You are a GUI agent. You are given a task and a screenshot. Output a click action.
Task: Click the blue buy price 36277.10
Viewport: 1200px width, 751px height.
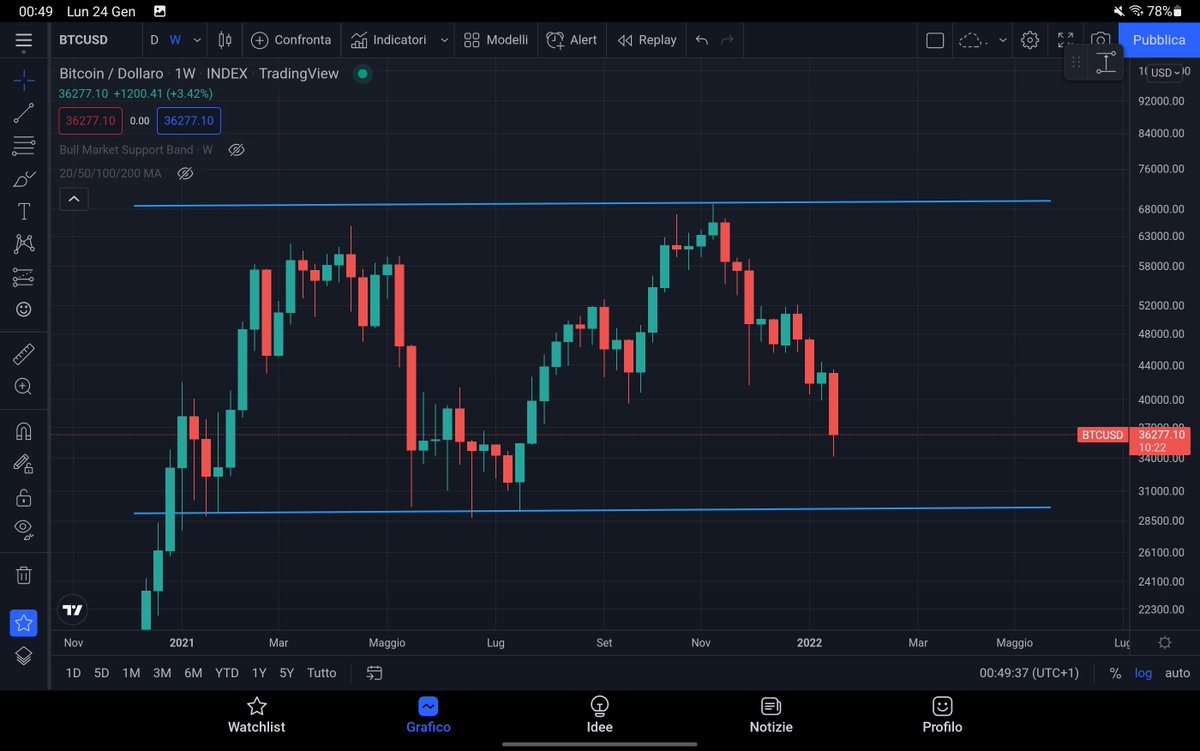[189, 121]
